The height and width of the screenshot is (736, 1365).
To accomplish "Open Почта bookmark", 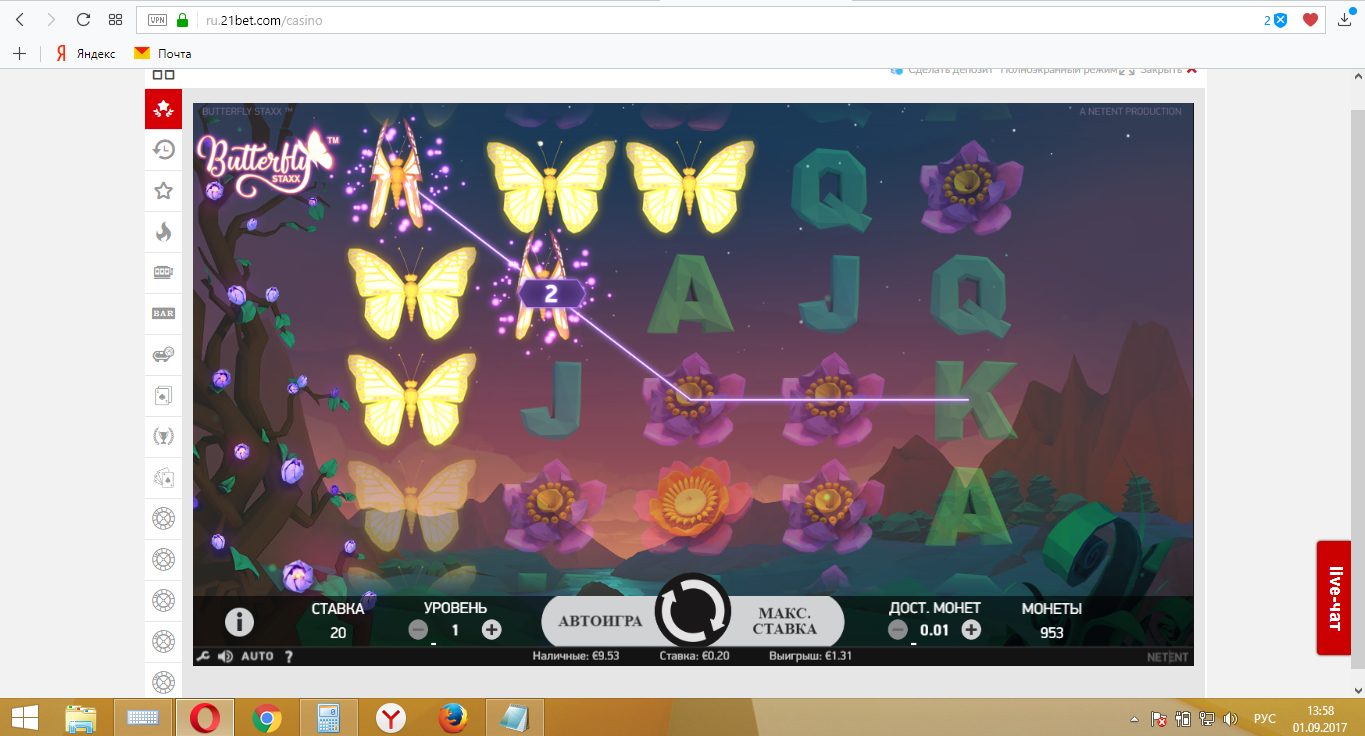I will [x=163, y=53].
